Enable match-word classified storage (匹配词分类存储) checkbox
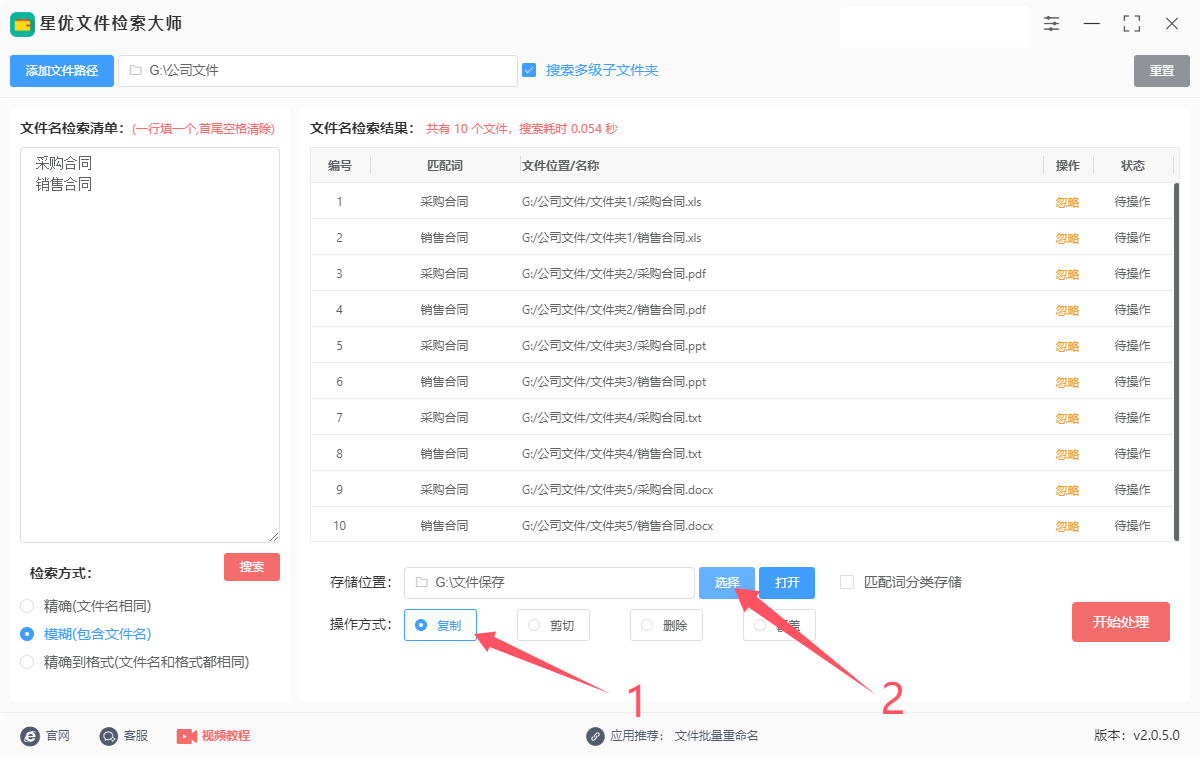 tap(847, 582)
